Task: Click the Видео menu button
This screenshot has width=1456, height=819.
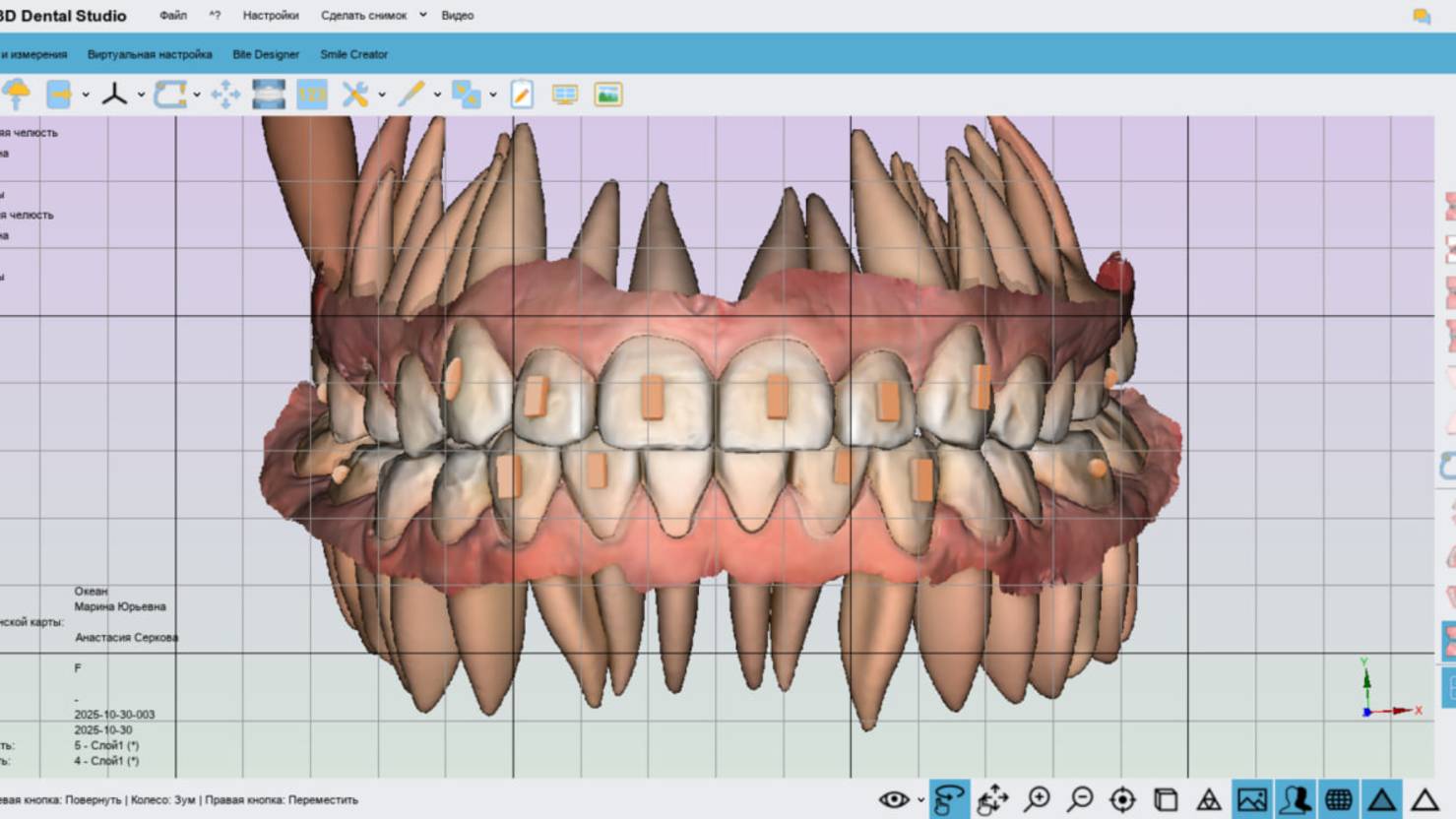Action: coord(457,16)
